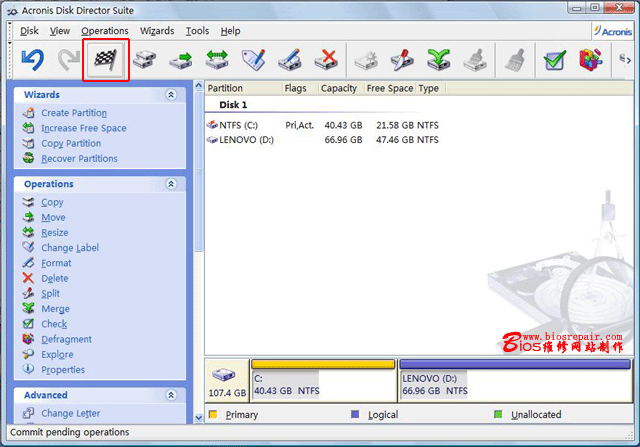Click Split in the Operations panel
The image size is (640, 447).
point(50,294)
